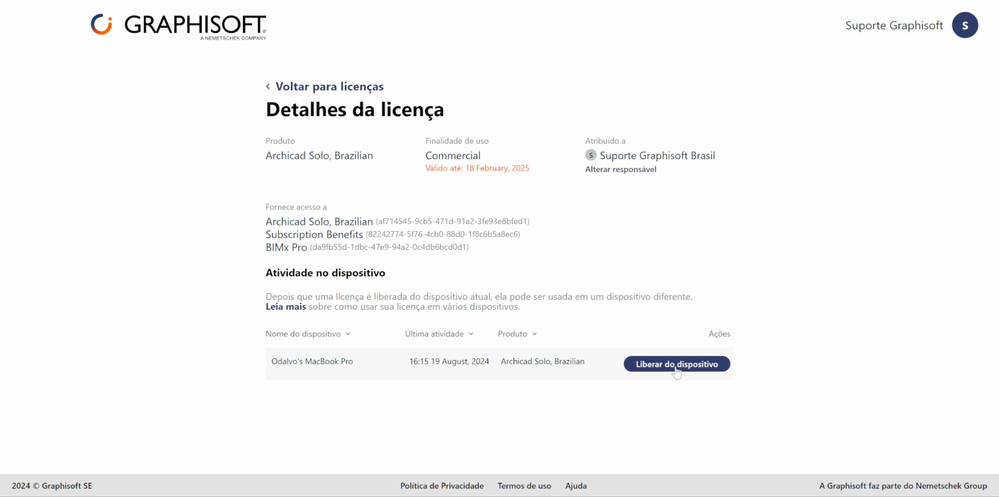This screenshot has width=999, height=497.
Task: Go back via Voltar para licenças
Action: pyautogui.click(x=329, y=87)
